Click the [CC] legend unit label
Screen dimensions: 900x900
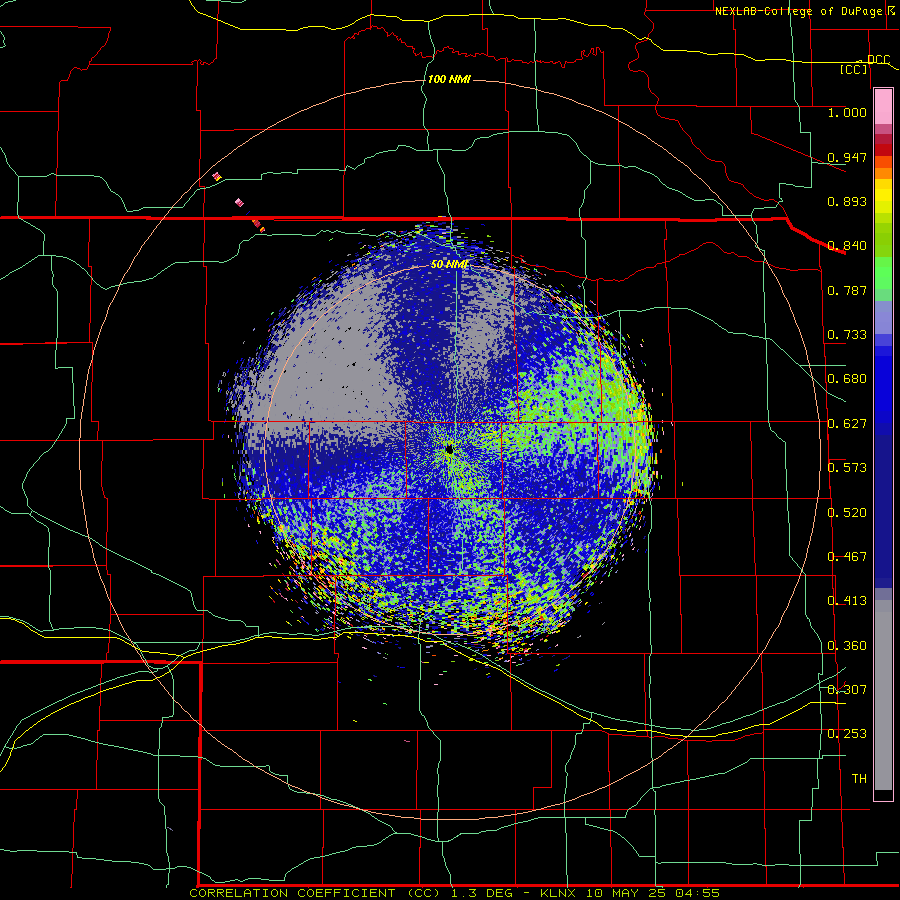point(854,69)
